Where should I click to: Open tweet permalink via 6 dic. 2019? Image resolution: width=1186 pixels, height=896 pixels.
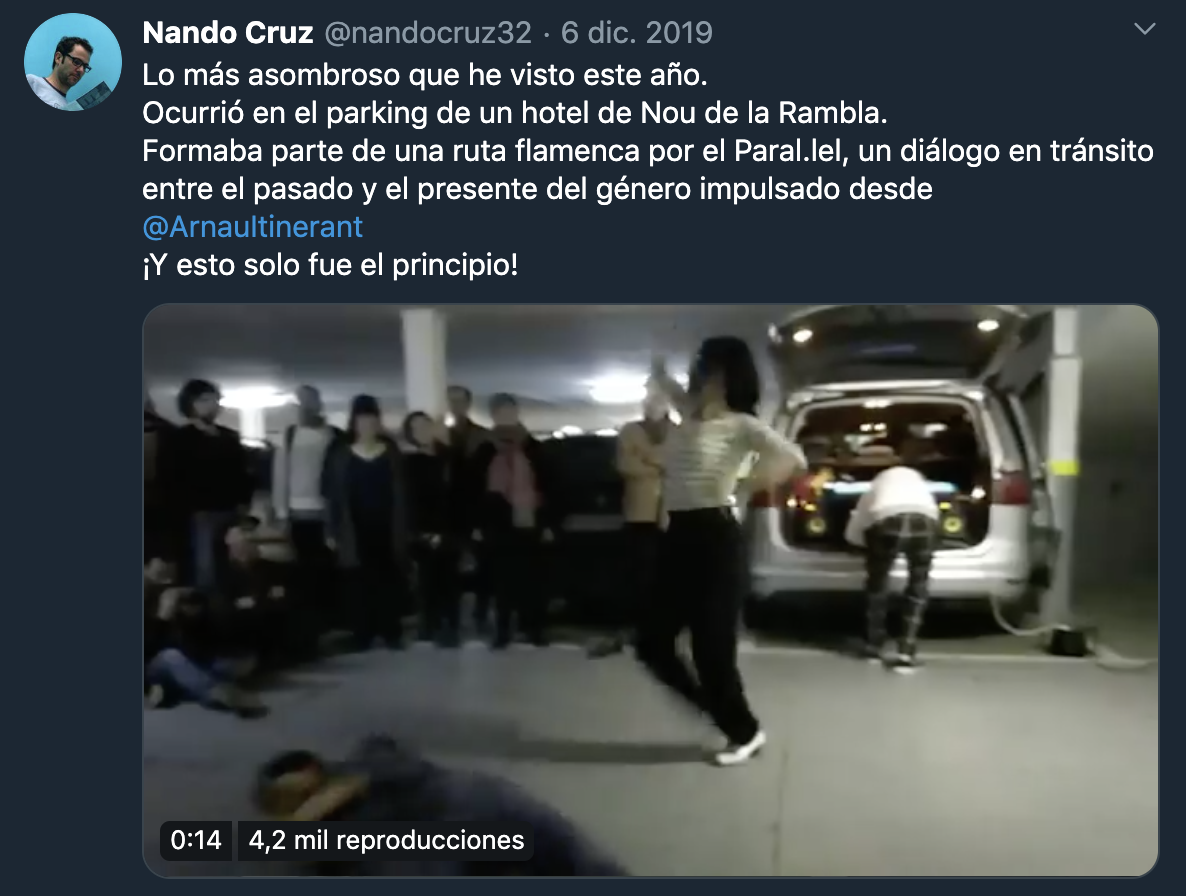(x=637, y=33)
